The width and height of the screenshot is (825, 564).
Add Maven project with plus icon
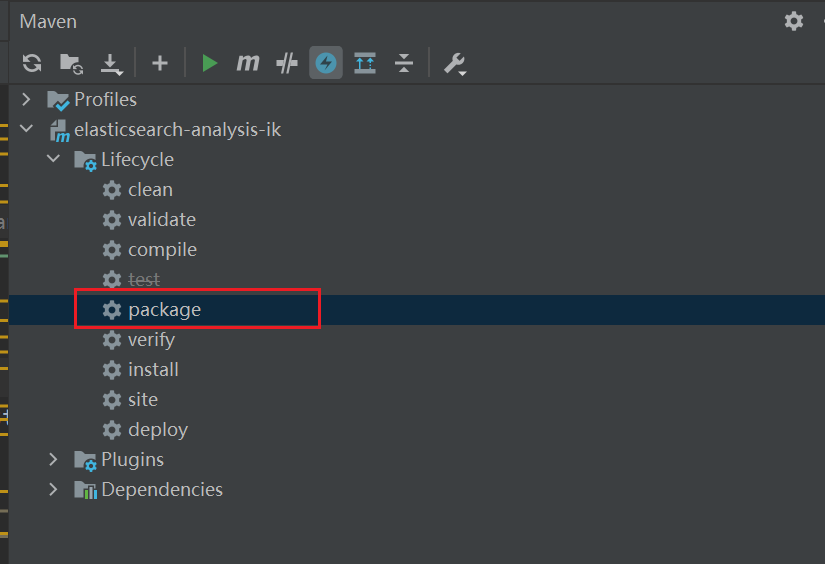[159, 63]
